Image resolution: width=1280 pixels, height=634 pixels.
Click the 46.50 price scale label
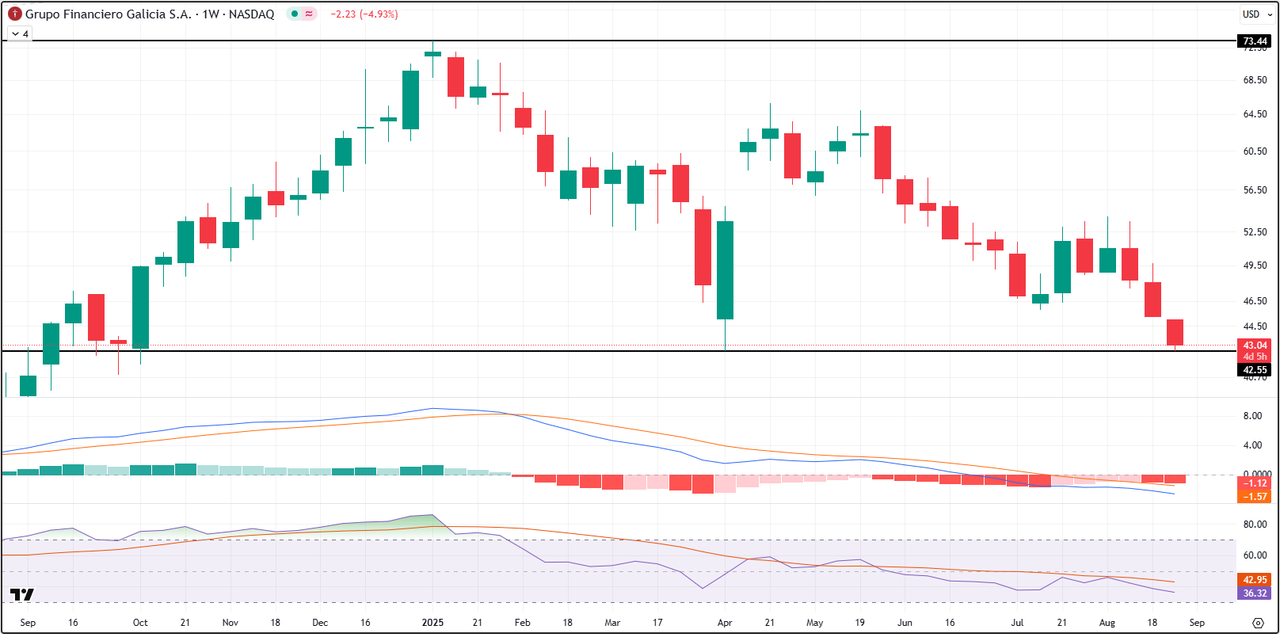pyautogui.click(x=1253, y=300)
